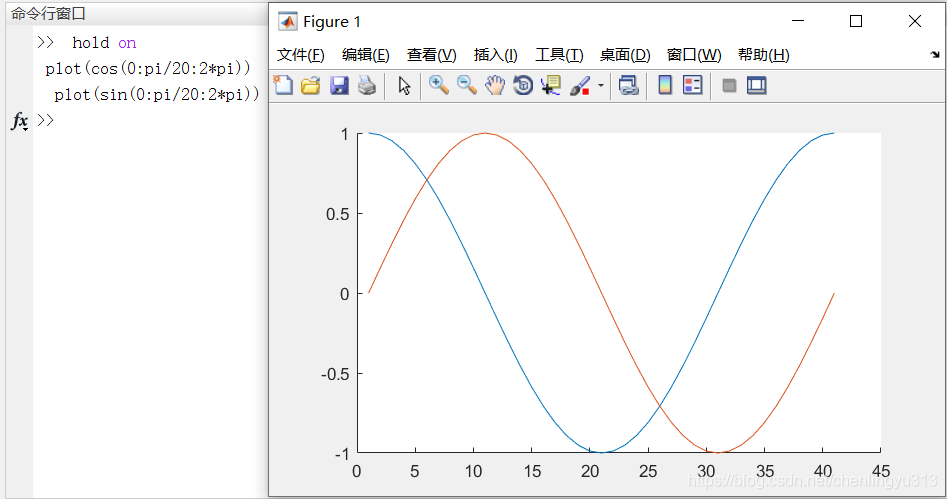Click the orange sine curve in the plot
Viewport: 947px width, 499px height.
[x=604, y=294]
